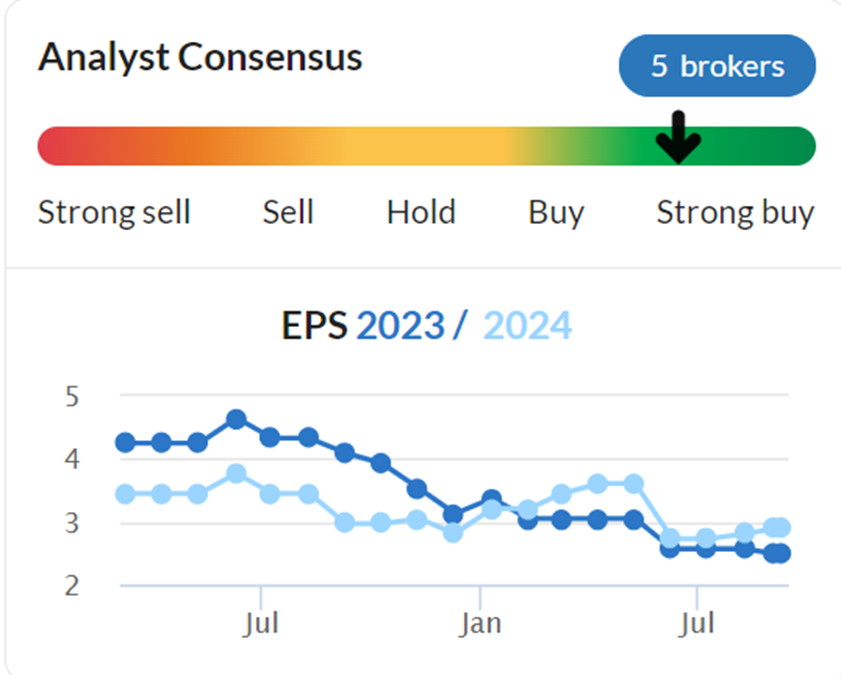Viewport: 841px width, 675px height.
Task: Click the first dark blue data point
Action: tap(126, 443)
